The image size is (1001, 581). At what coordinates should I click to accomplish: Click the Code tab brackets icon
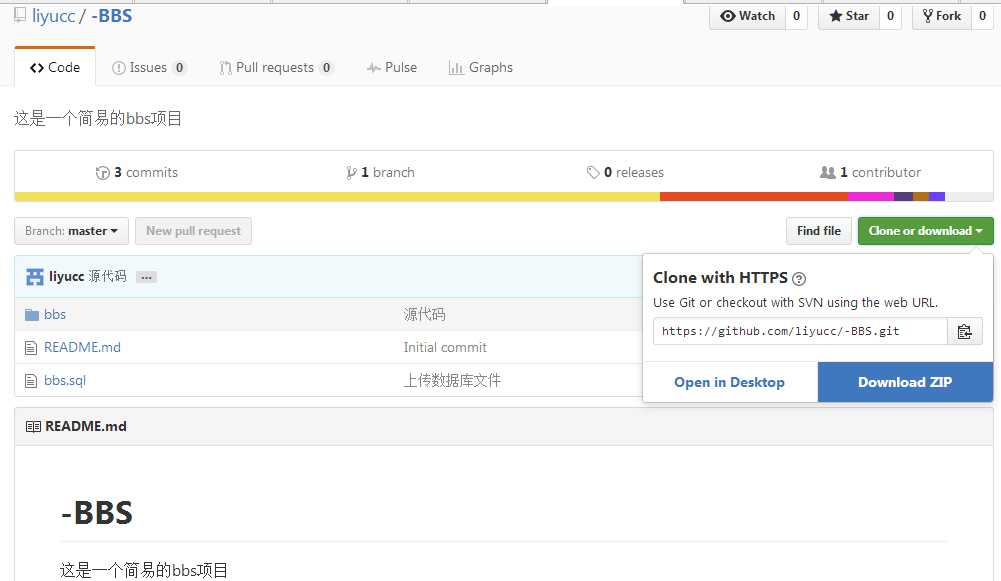click(37, 68)
